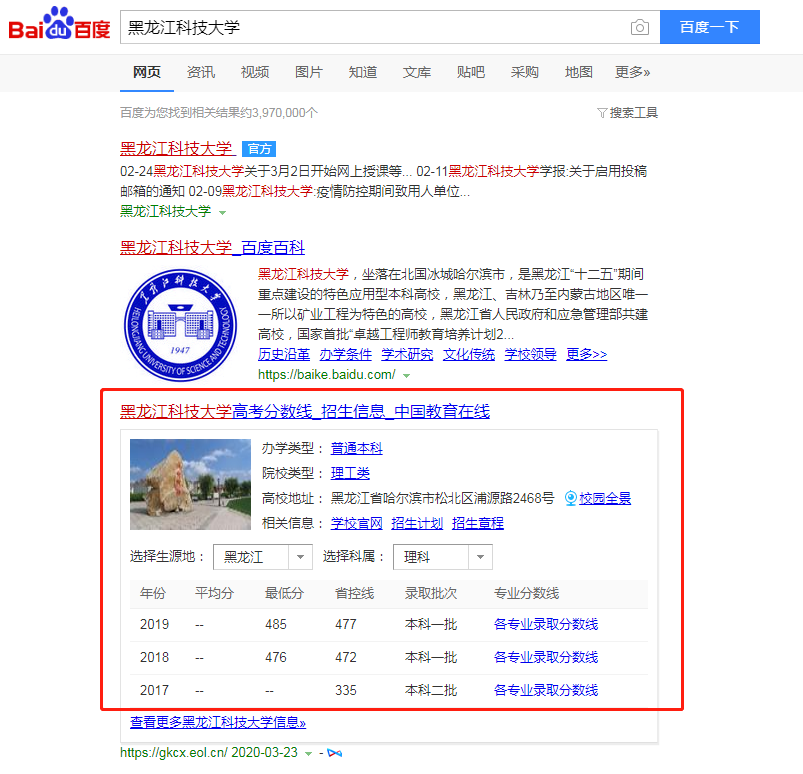This screenshot has height=774, width=803.
Task: Switch to the 网页 tab
Action: coord(146,72)
